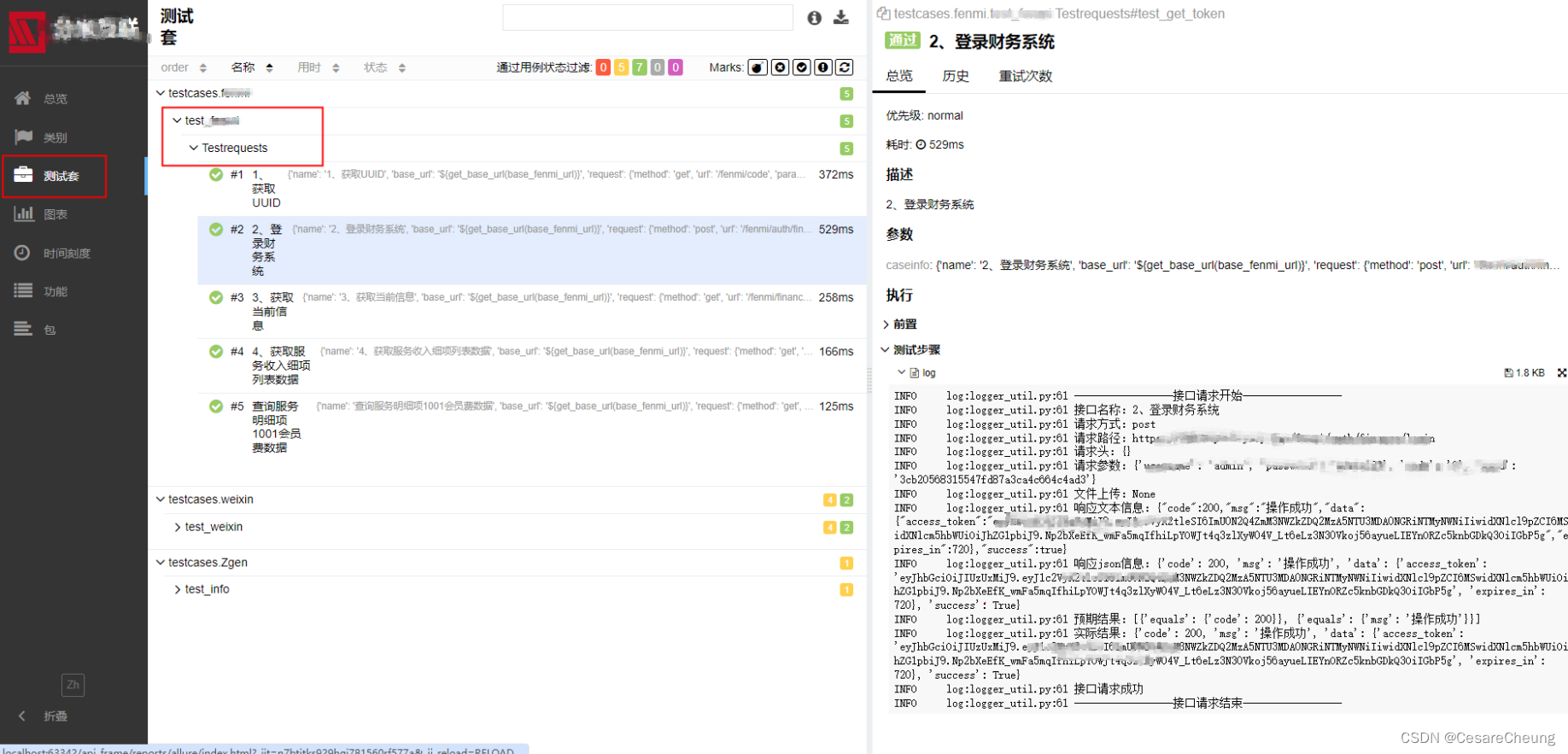
Task: Click green count badge on testcases.f... row
Action: [x=846, y=94]
